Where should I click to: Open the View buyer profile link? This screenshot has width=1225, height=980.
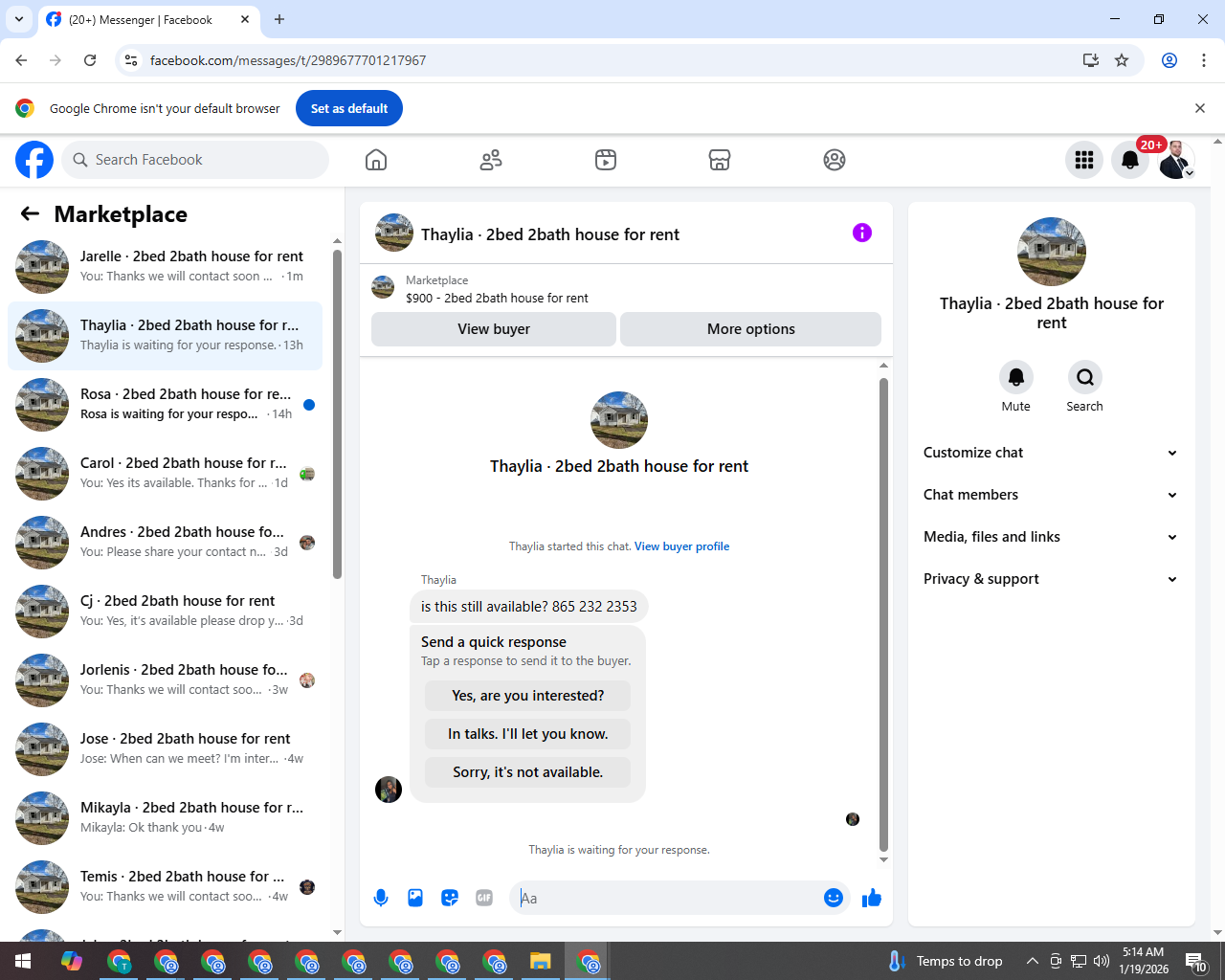[x=681, y=546]
